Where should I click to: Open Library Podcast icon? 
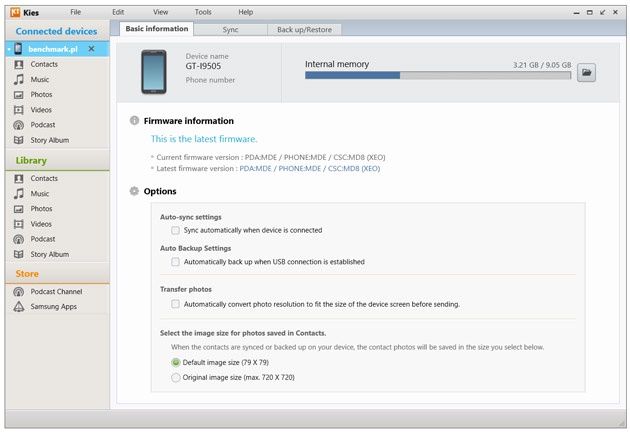pyautogui.click(x=18, y=239)
